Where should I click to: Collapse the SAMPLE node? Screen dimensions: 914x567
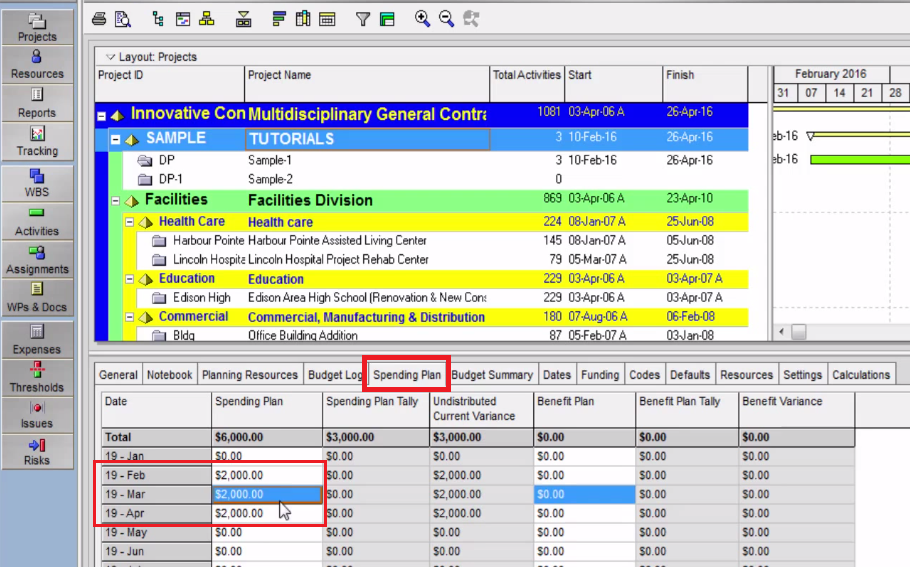point(115,140)
